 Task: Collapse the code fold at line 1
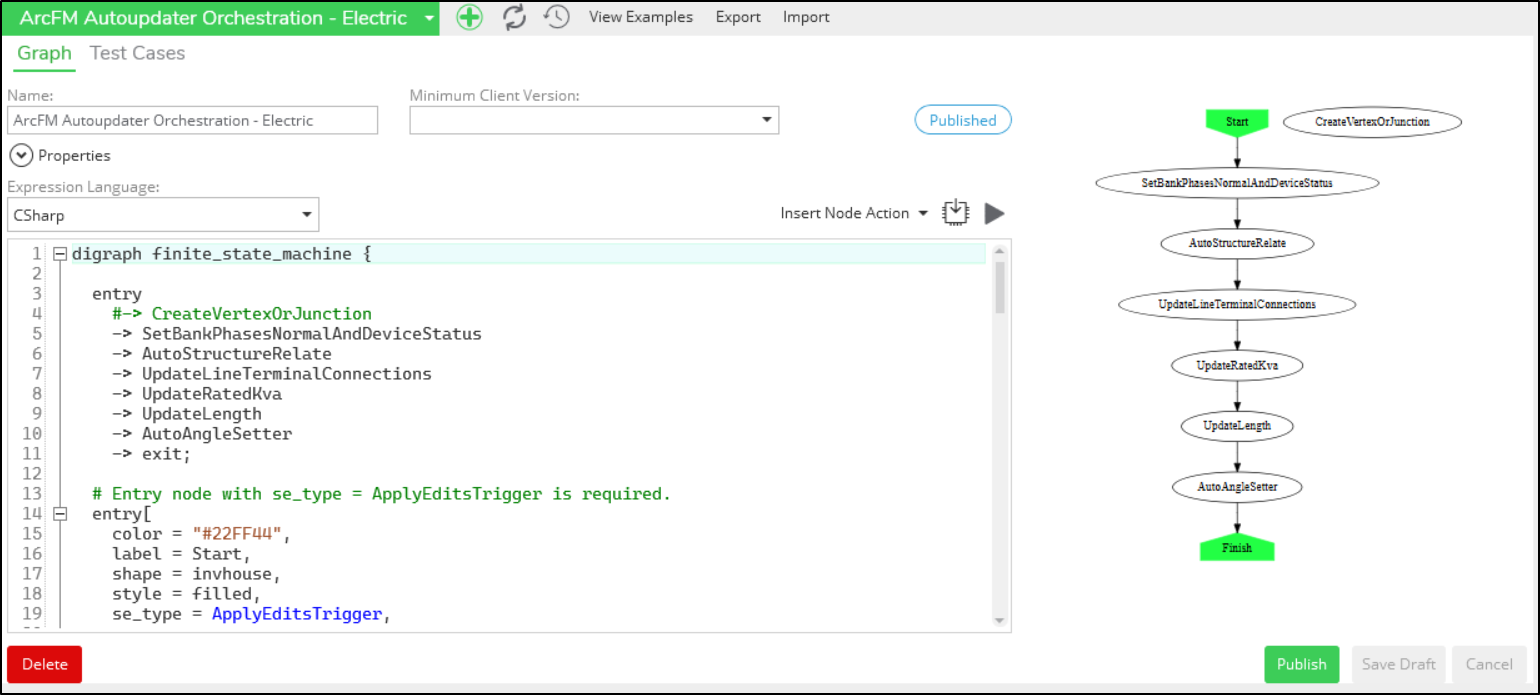(x=60, y=254)
